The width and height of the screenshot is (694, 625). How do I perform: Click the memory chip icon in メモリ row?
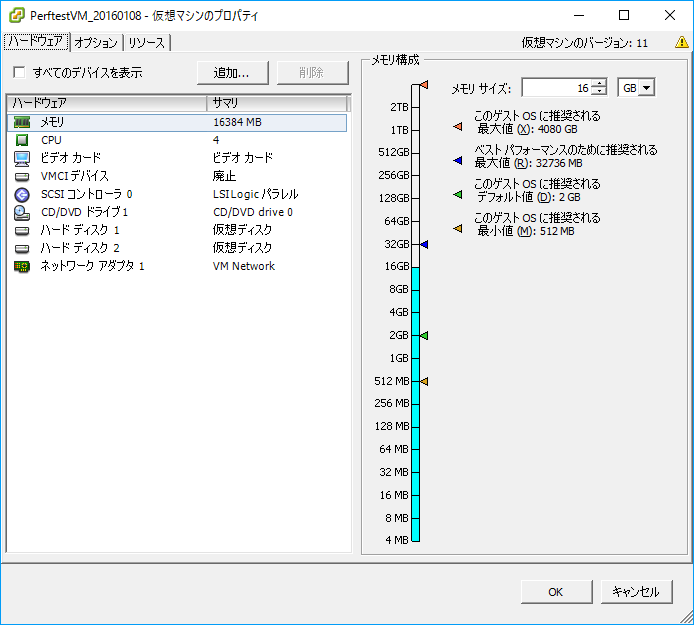(x=22, y=122)
